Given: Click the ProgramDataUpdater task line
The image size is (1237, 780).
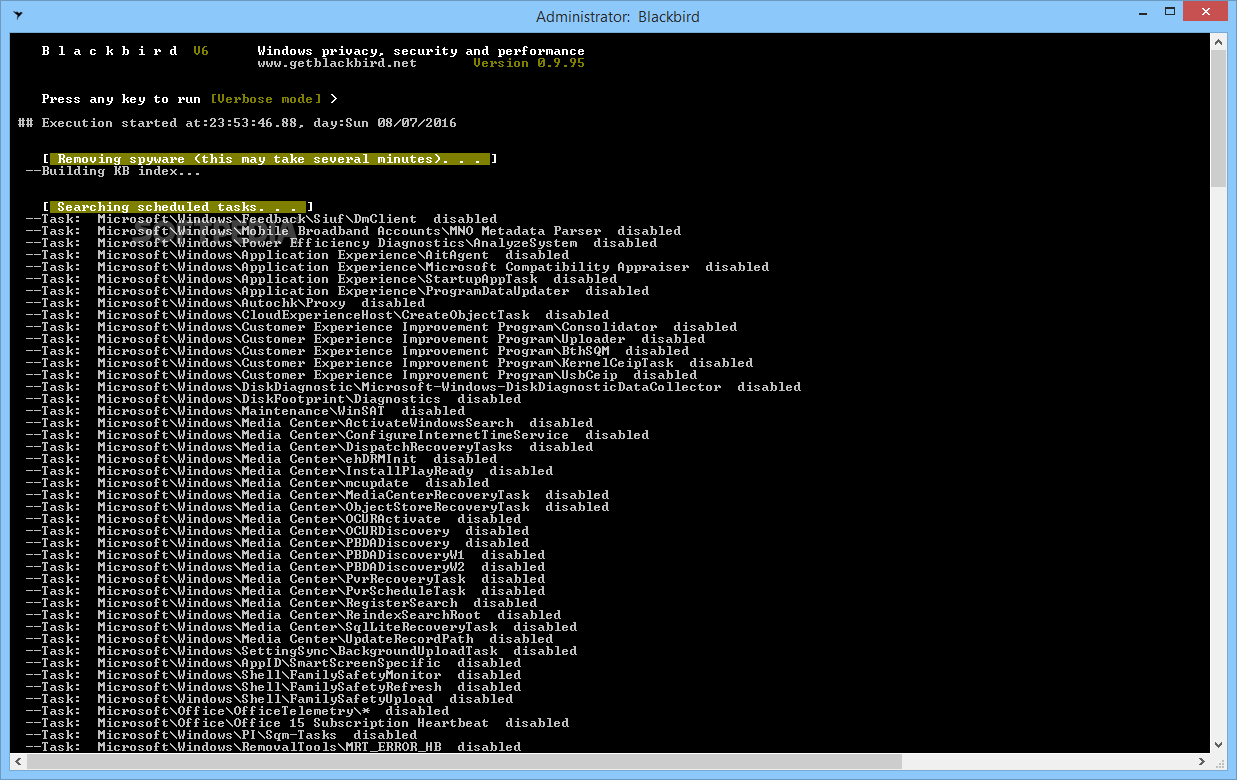Looking at the screenshot, I should (x=337, y=291).
